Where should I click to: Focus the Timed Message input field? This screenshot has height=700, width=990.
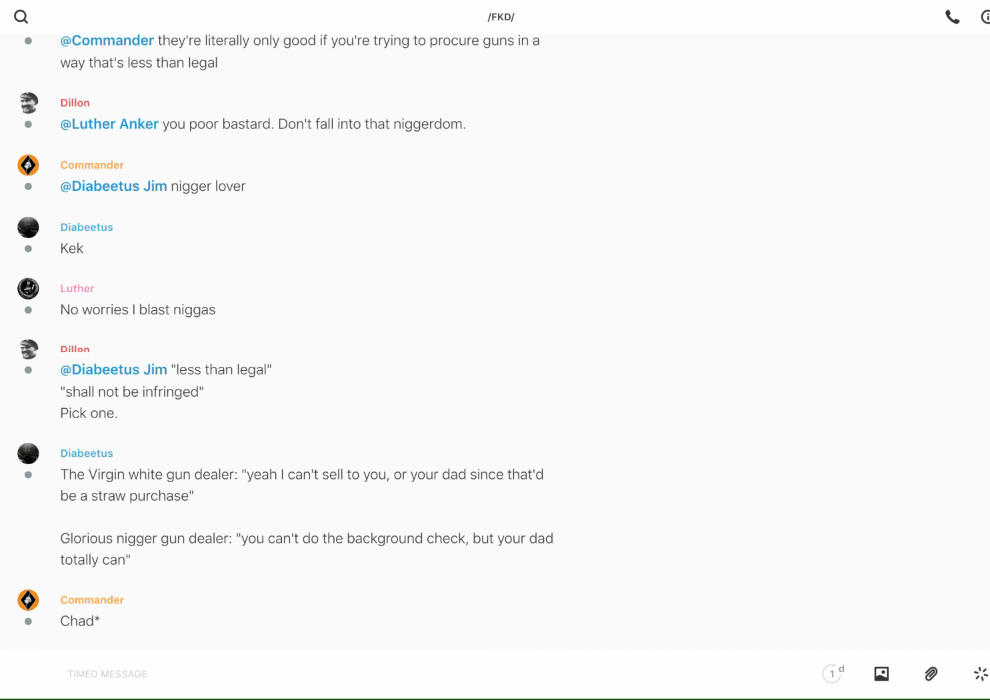[x=400, y=674]
